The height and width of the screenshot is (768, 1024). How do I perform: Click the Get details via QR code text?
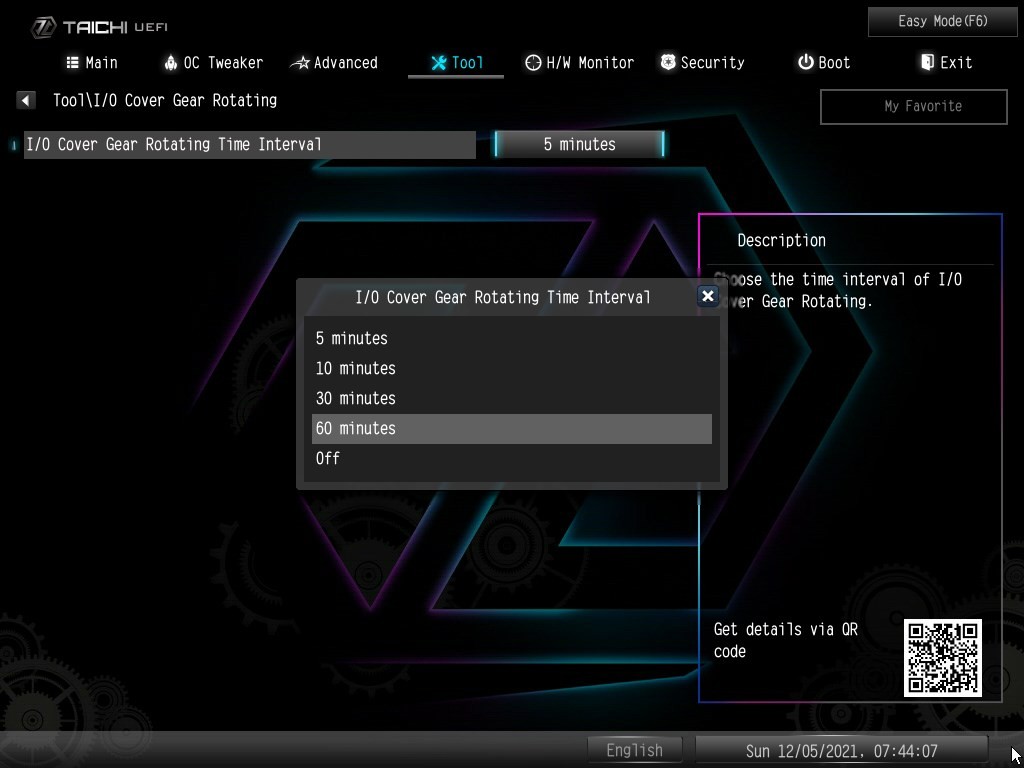pyautogui.click(x=786, y=641)
